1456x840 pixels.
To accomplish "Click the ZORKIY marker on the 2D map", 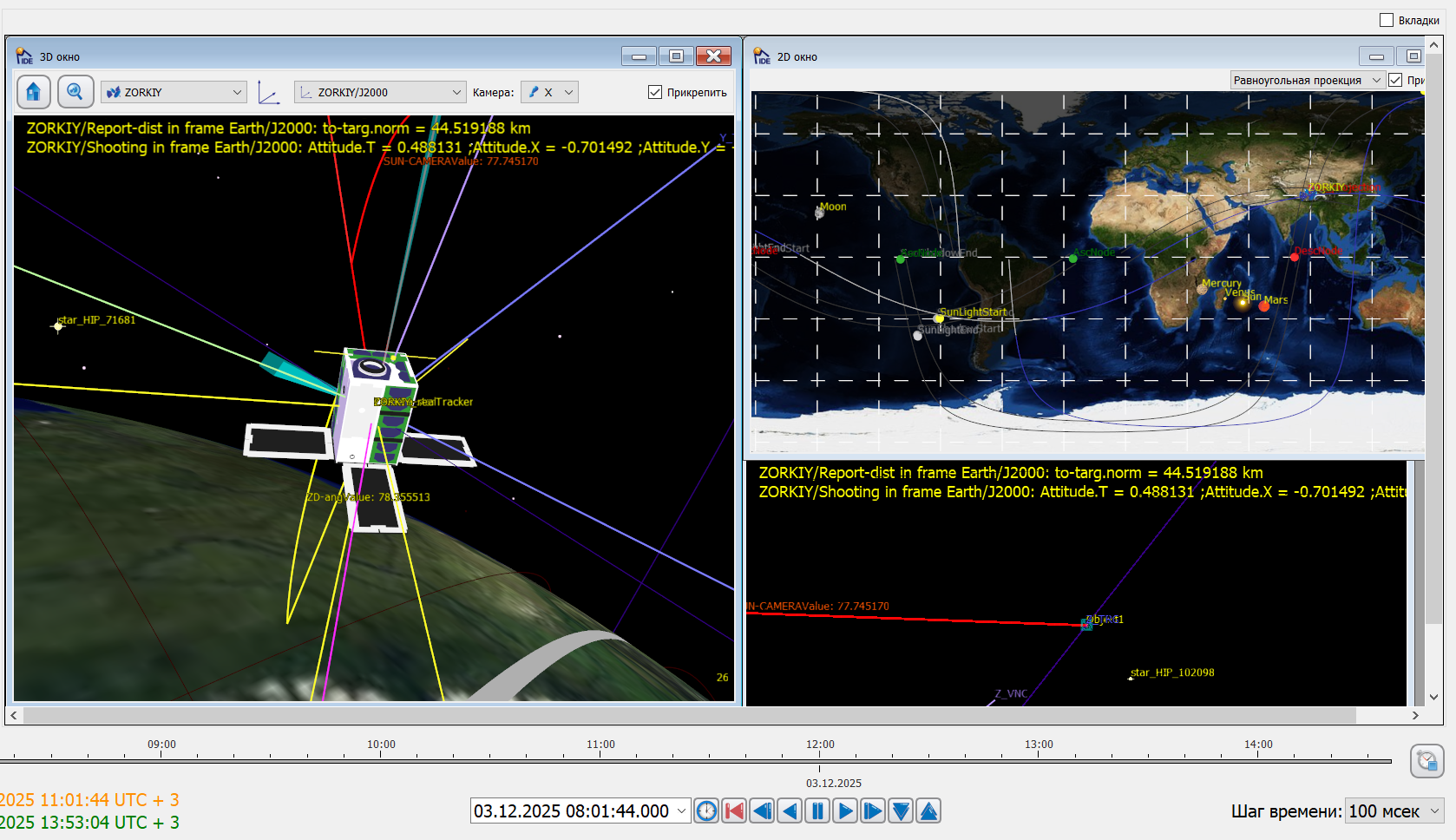I will (1308, 195).
